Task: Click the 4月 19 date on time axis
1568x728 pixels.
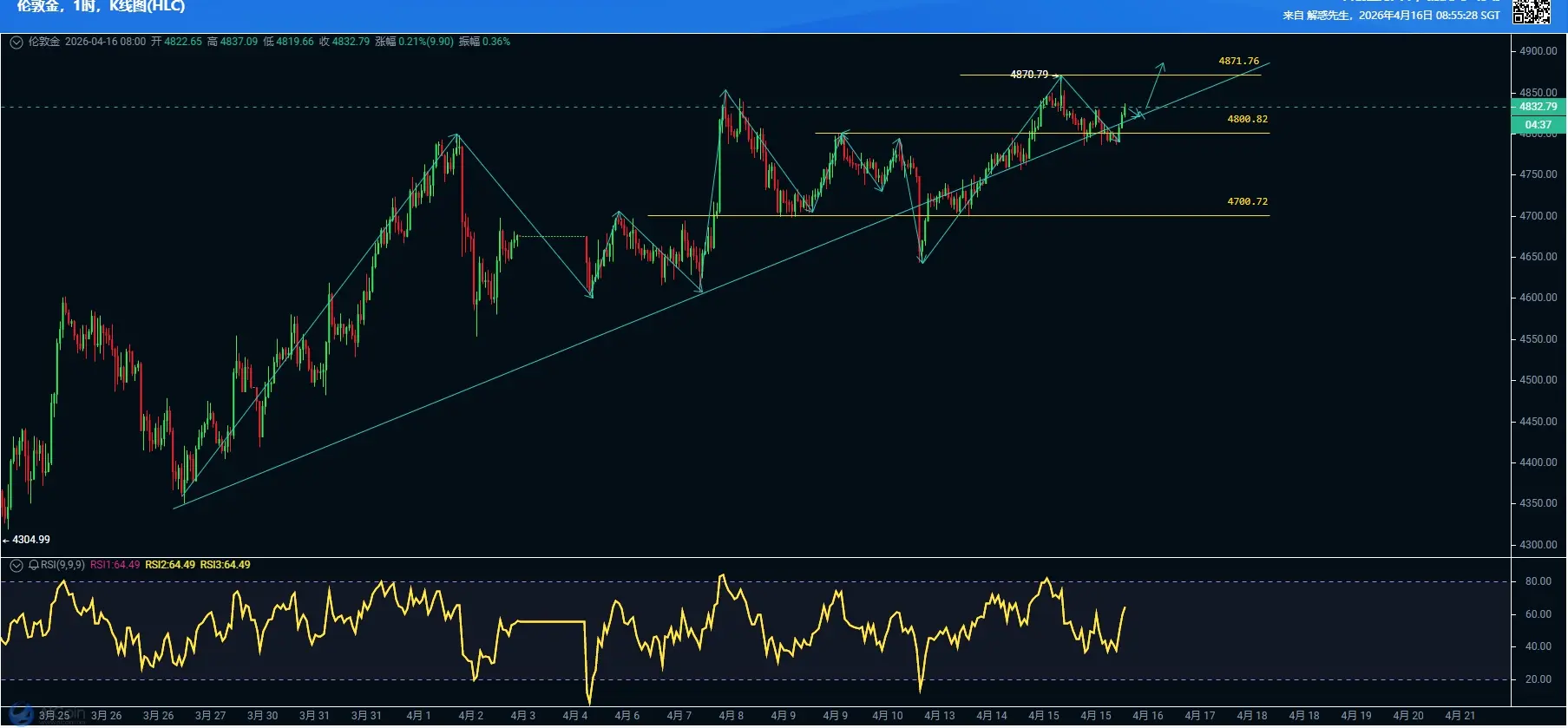Action: (1355, 716)
